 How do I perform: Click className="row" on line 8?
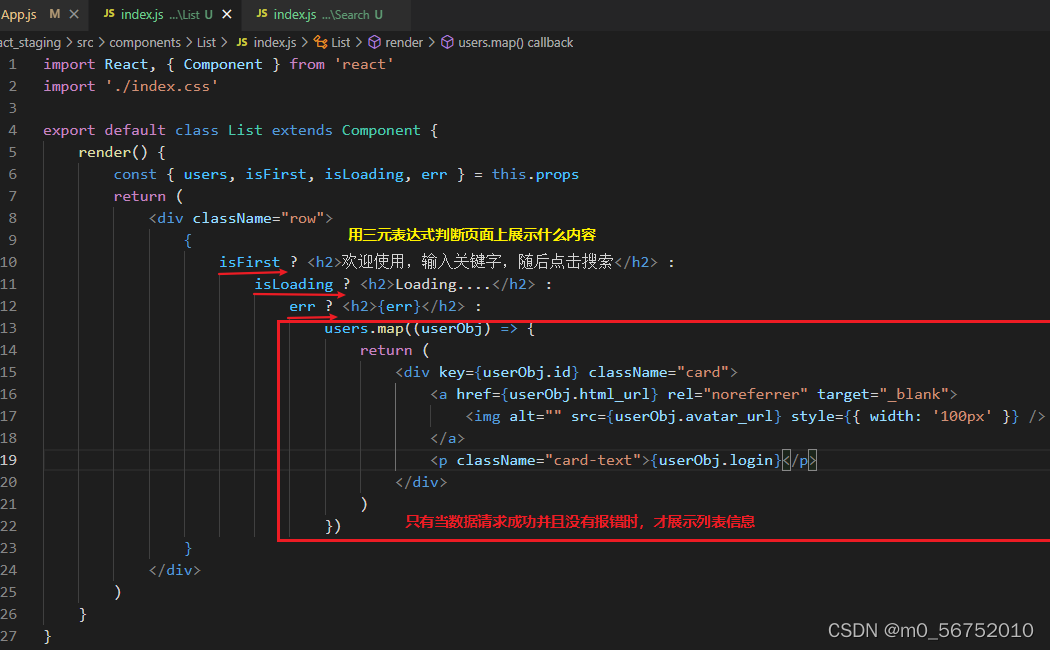tap(258, 218)
